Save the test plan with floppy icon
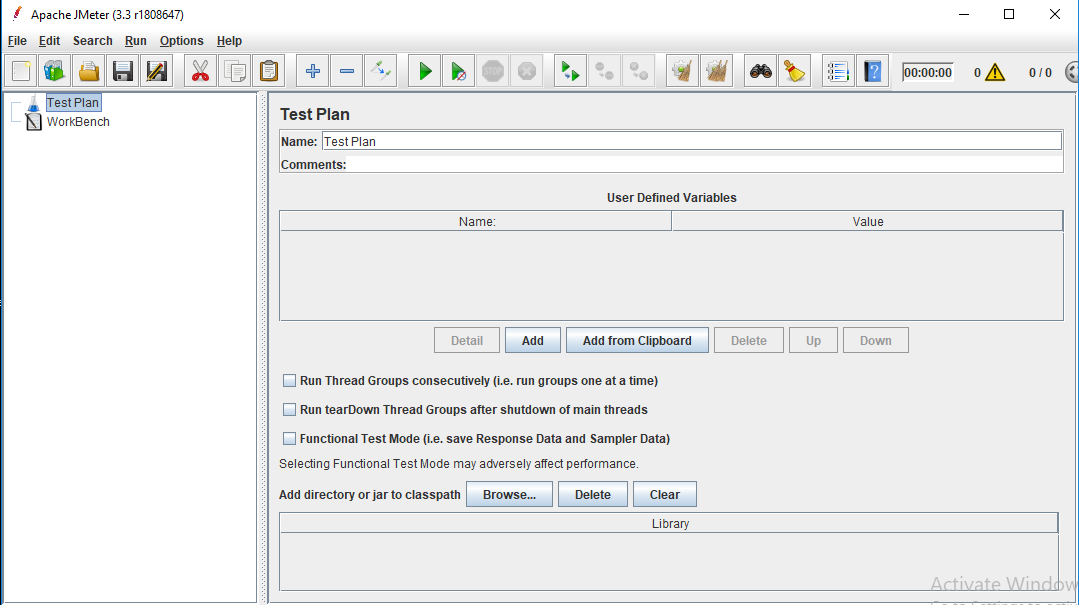 click(122, 71)
